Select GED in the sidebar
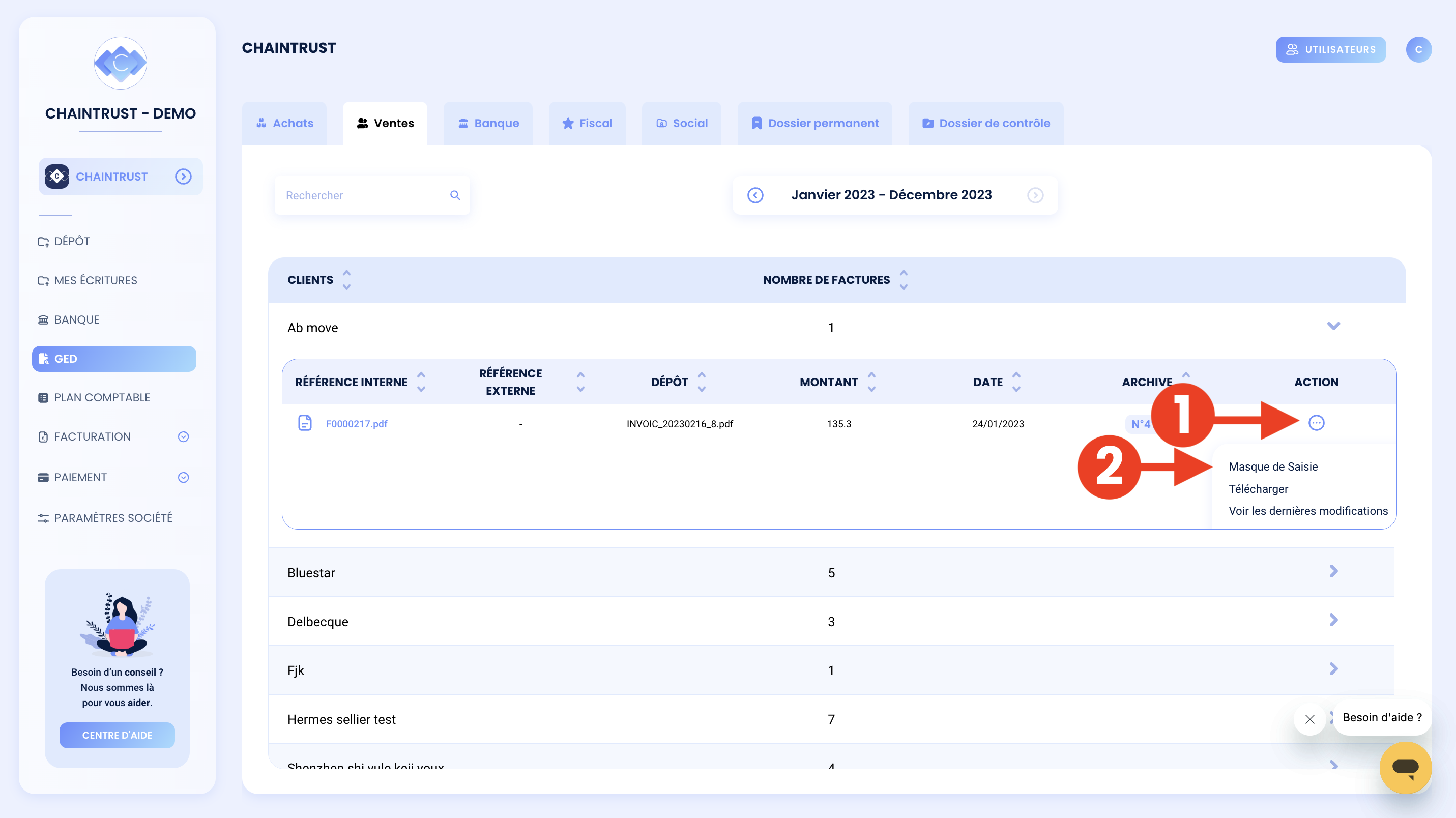1456x818 pixels. (114, 359)
